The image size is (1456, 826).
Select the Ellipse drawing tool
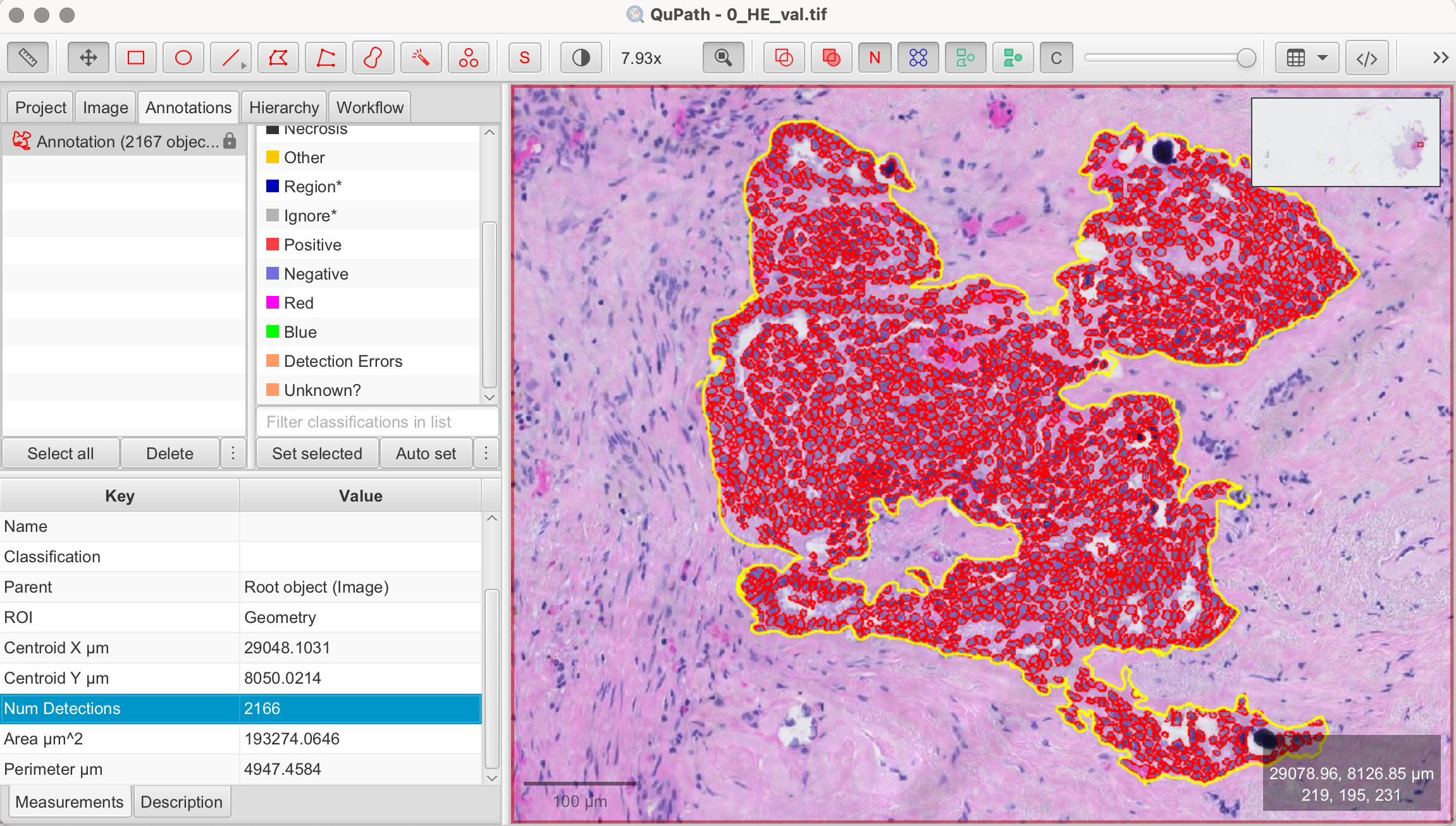183,57
